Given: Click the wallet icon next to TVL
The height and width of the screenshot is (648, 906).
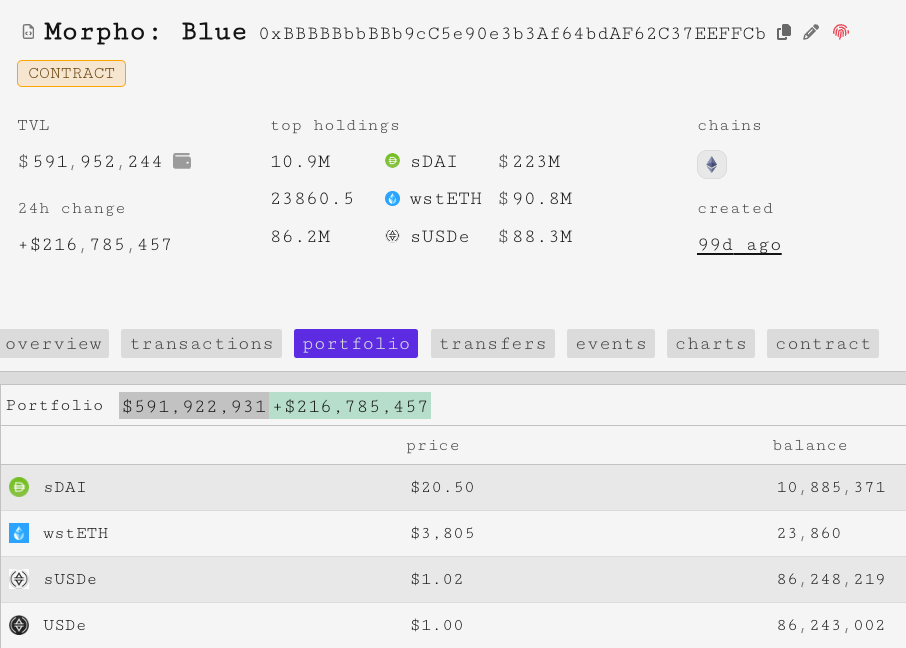Looking at the screenshot, I should [182, 161].
